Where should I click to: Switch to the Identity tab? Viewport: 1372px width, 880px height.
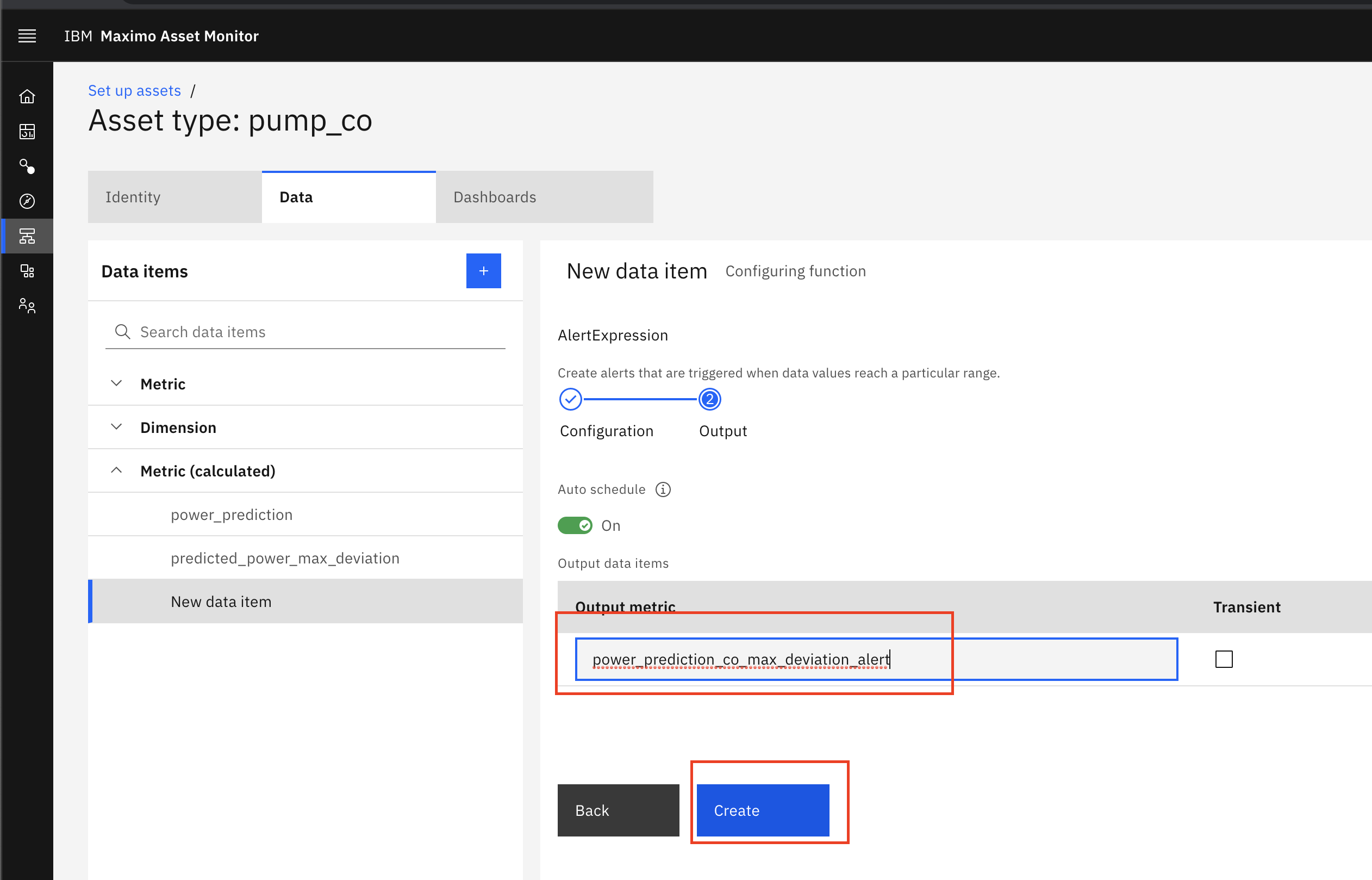(x=174, y=197)
